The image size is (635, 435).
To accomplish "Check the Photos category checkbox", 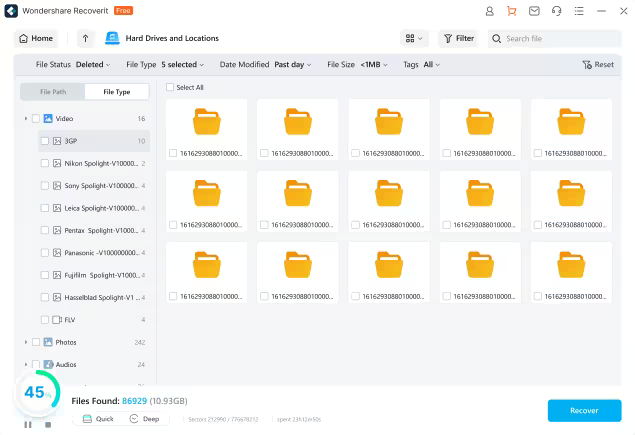I will pos(36,342).
